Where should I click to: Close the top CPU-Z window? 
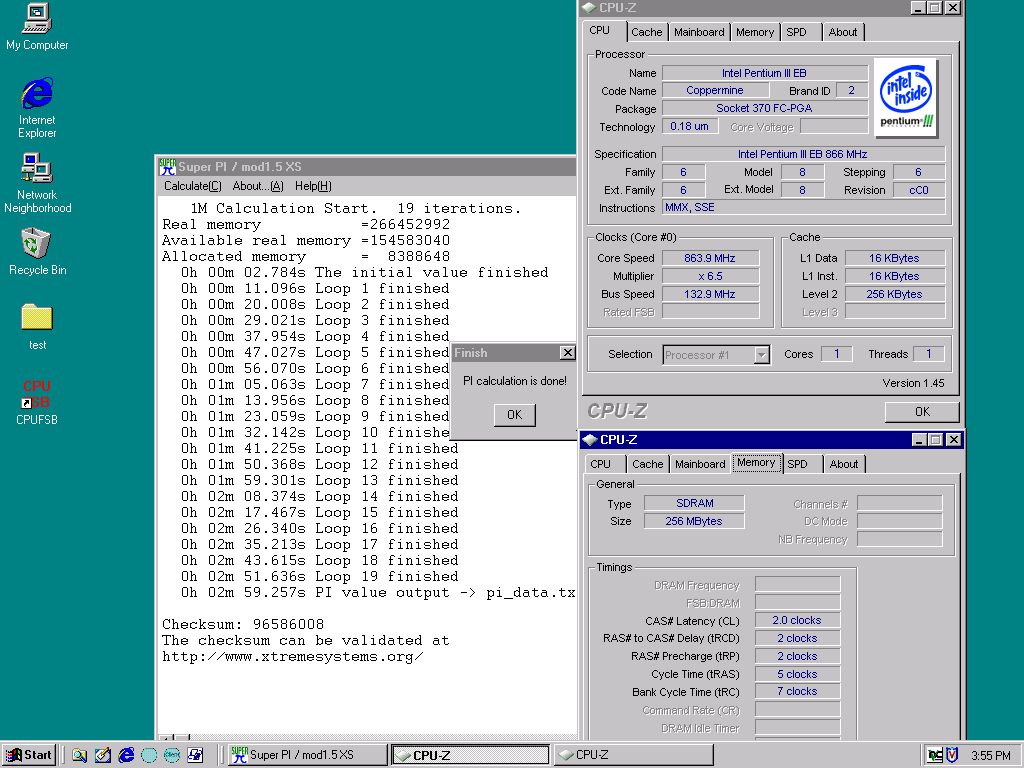click(953, 8)
